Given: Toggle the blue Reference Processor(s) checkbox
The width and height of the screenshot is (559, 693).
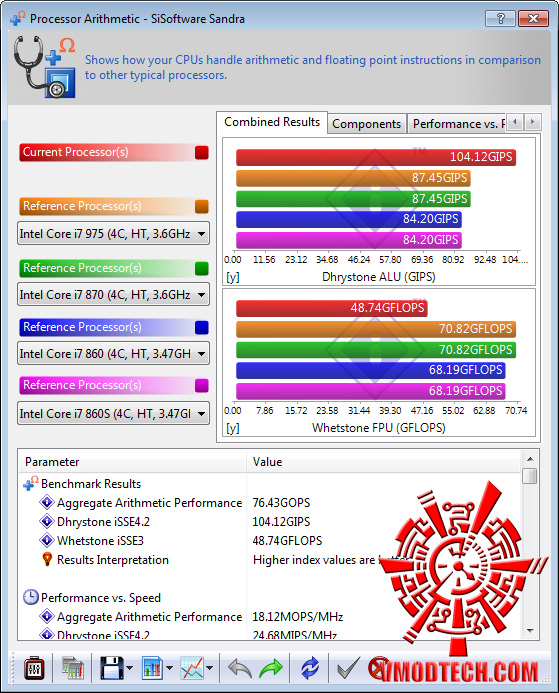Looking at the screenshot, I should pos(202,327).
